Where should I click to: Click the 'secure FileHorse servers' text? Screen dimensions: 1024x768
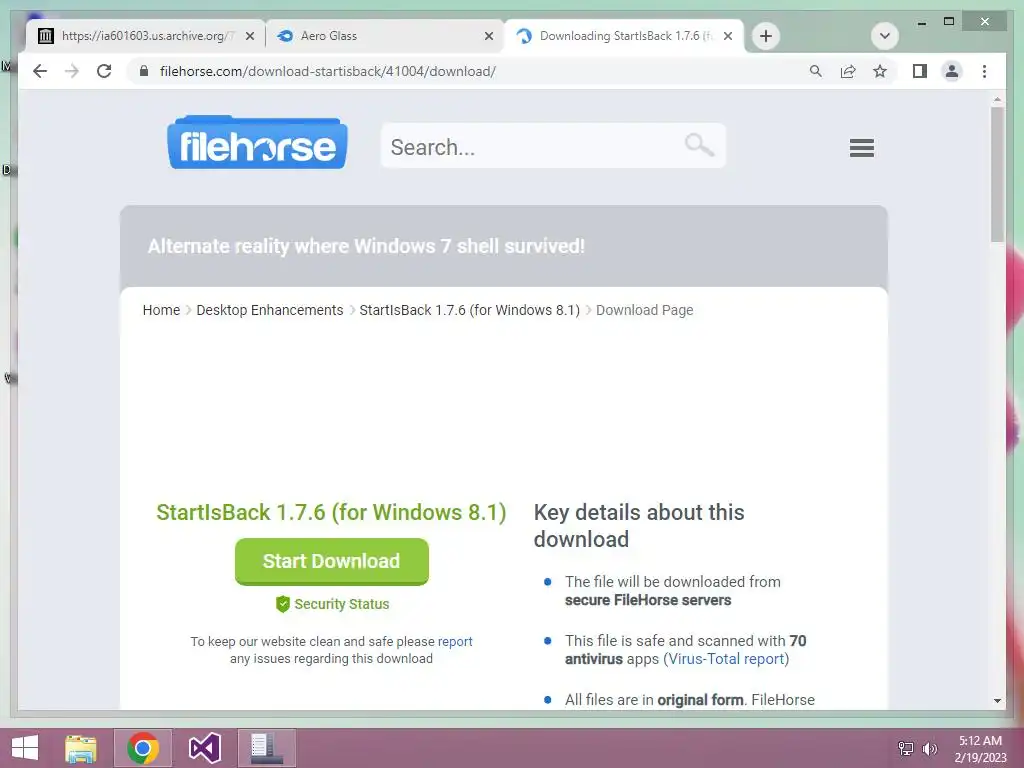click(648, 600)
